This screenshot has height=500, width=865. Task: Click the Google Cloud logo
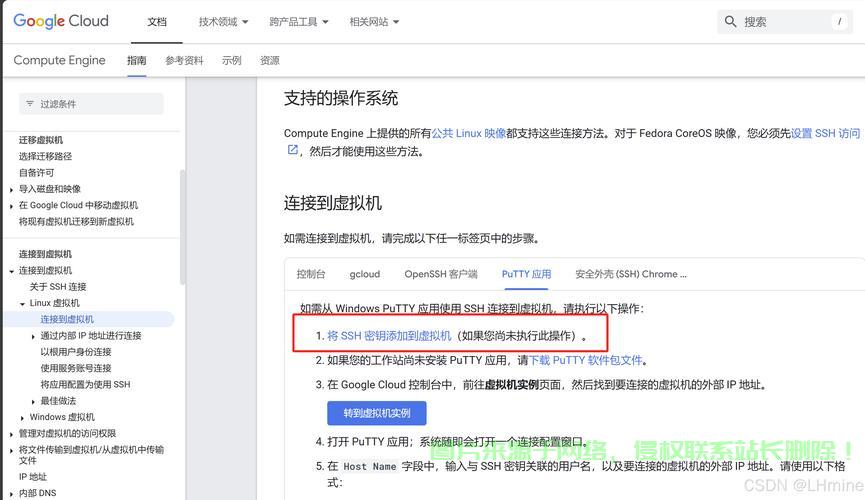tap(61, 21)
